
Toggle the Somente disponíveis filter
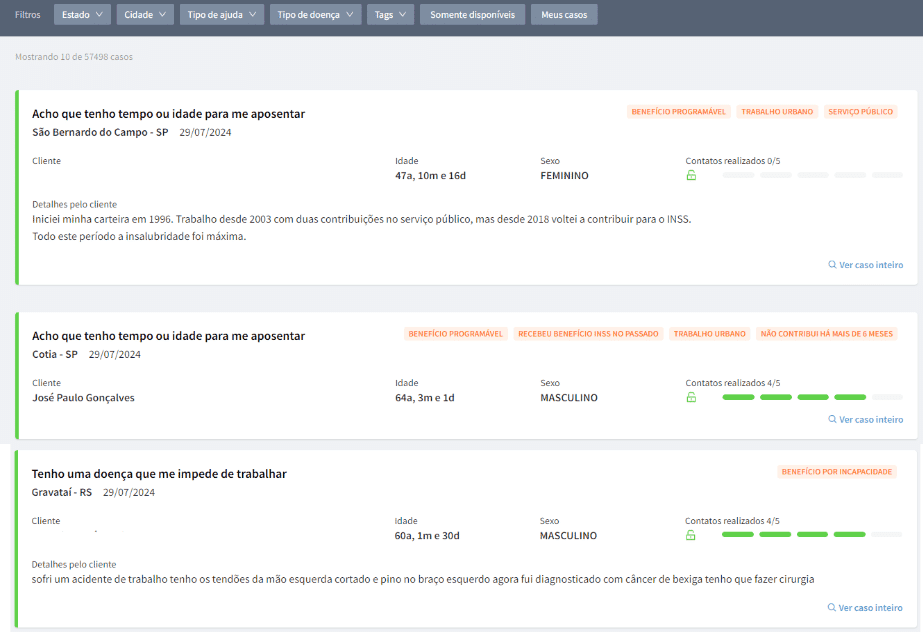(x=472, y=15)
